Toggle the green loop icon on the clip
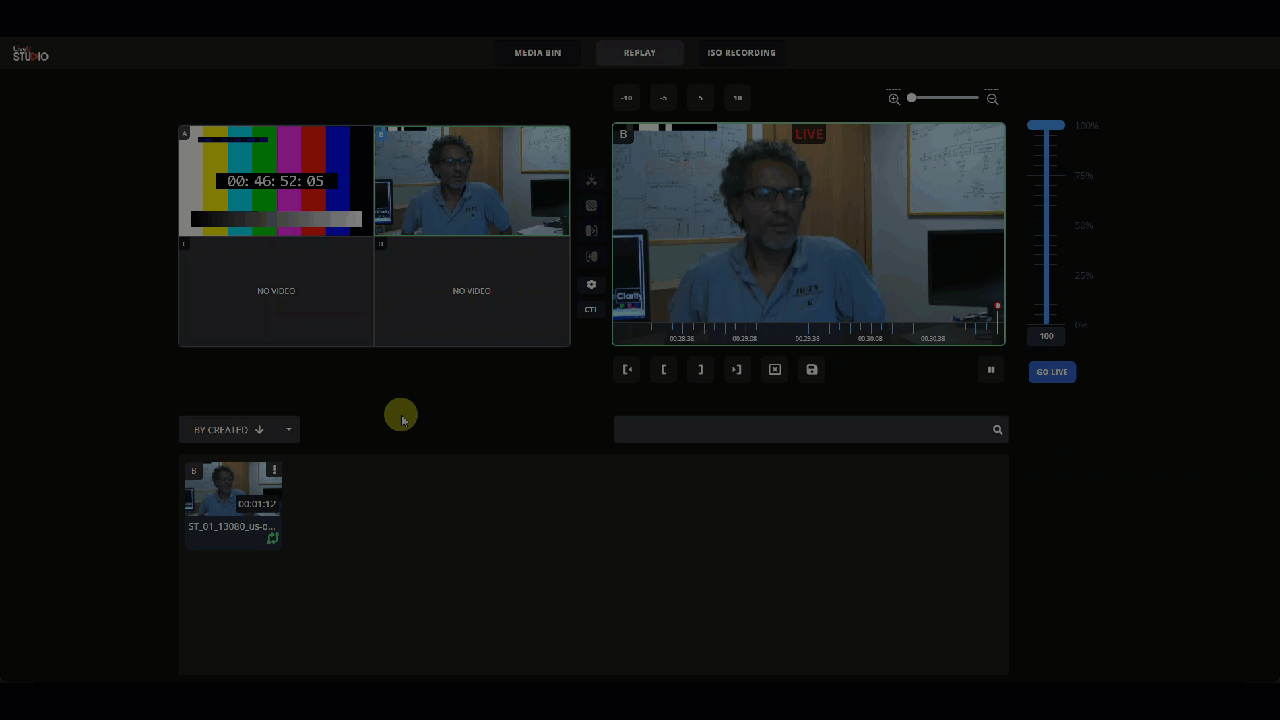This screenshot has width=1280, height=720. pyautogui.click(x=272, y=538)
